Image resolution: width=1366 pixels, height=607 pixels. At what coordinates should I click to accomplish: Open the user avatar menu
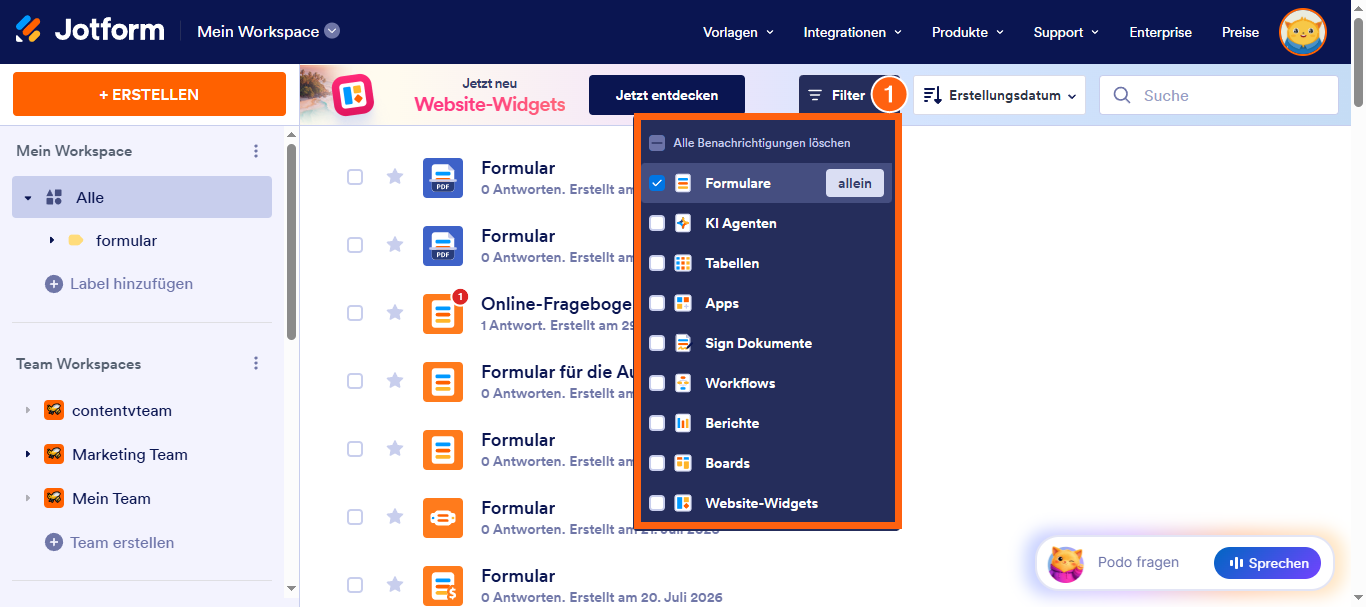(1303, 32)
